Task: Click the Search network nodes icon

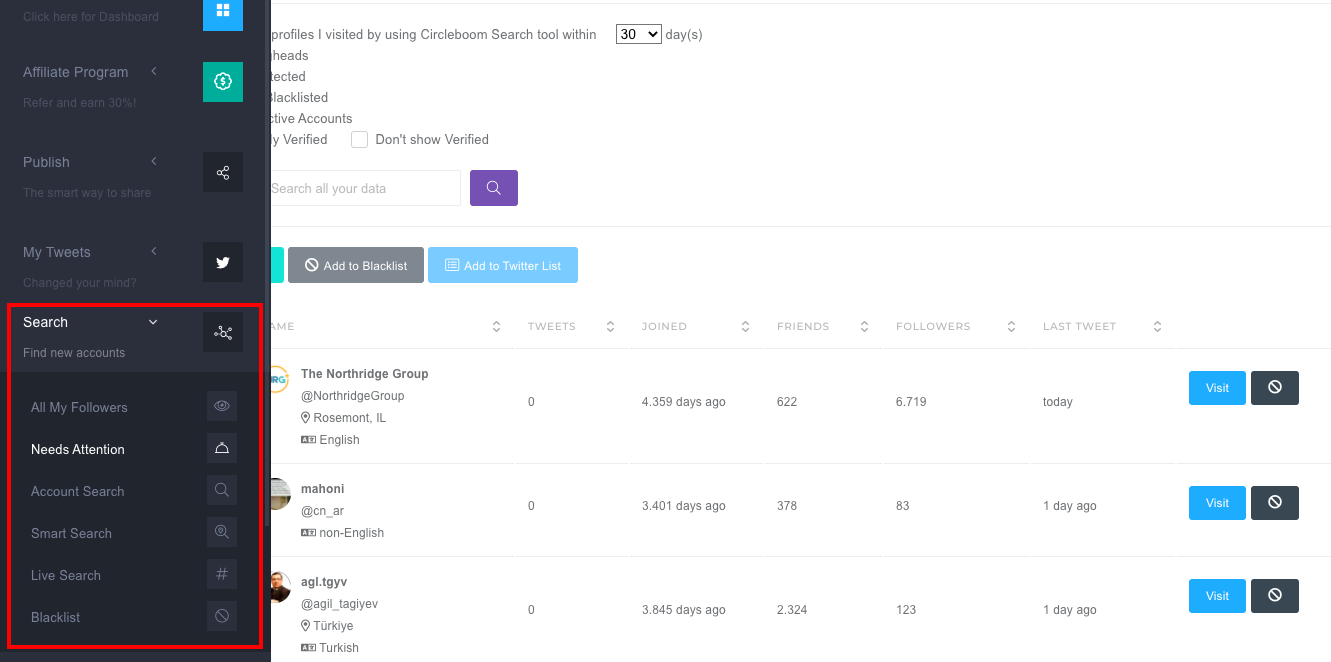Action: pos(223,332)
